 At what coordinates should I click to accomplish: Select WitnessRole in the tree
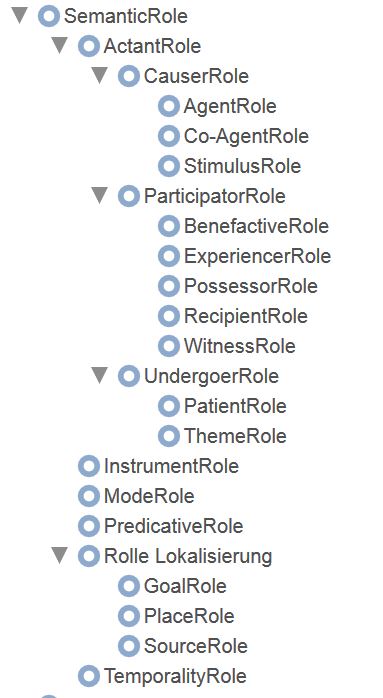point(240,346)
